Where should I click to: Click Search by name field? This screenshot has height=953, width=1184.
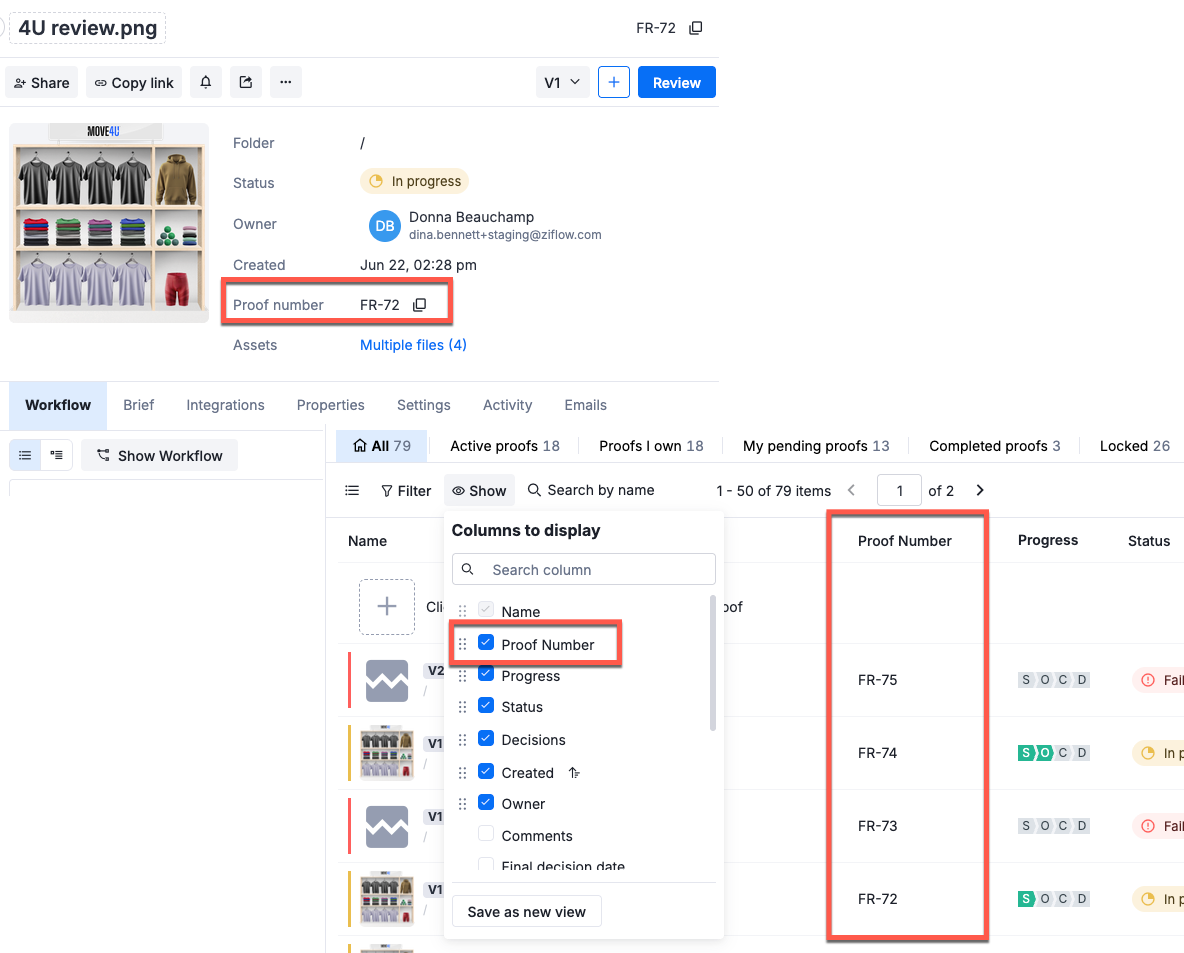click(590, 490)
